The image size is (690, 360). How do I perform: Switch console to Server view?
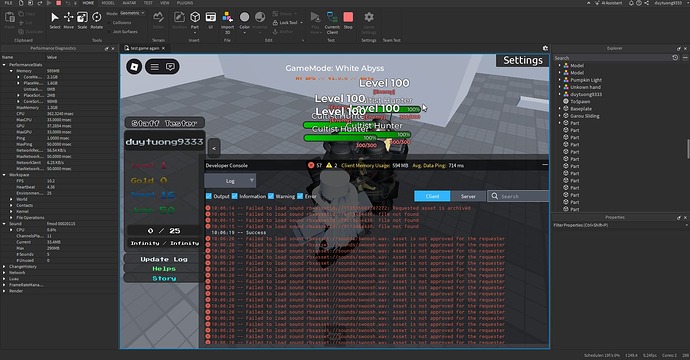click(468, 196)
